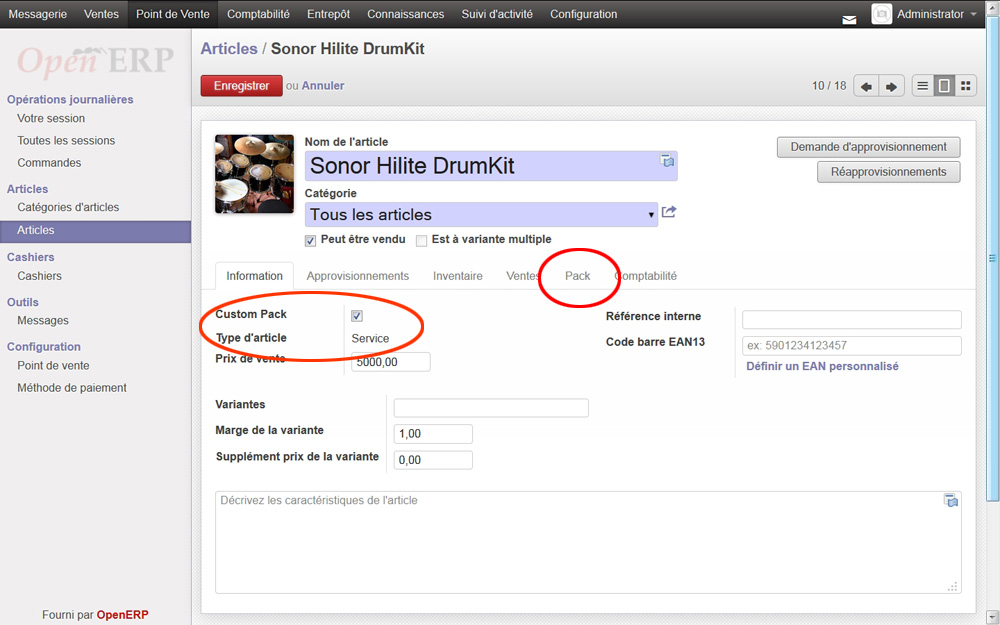Open translation icon in article name field
The height and width of the screenshot is (625, 1000).
coord(667,161)
